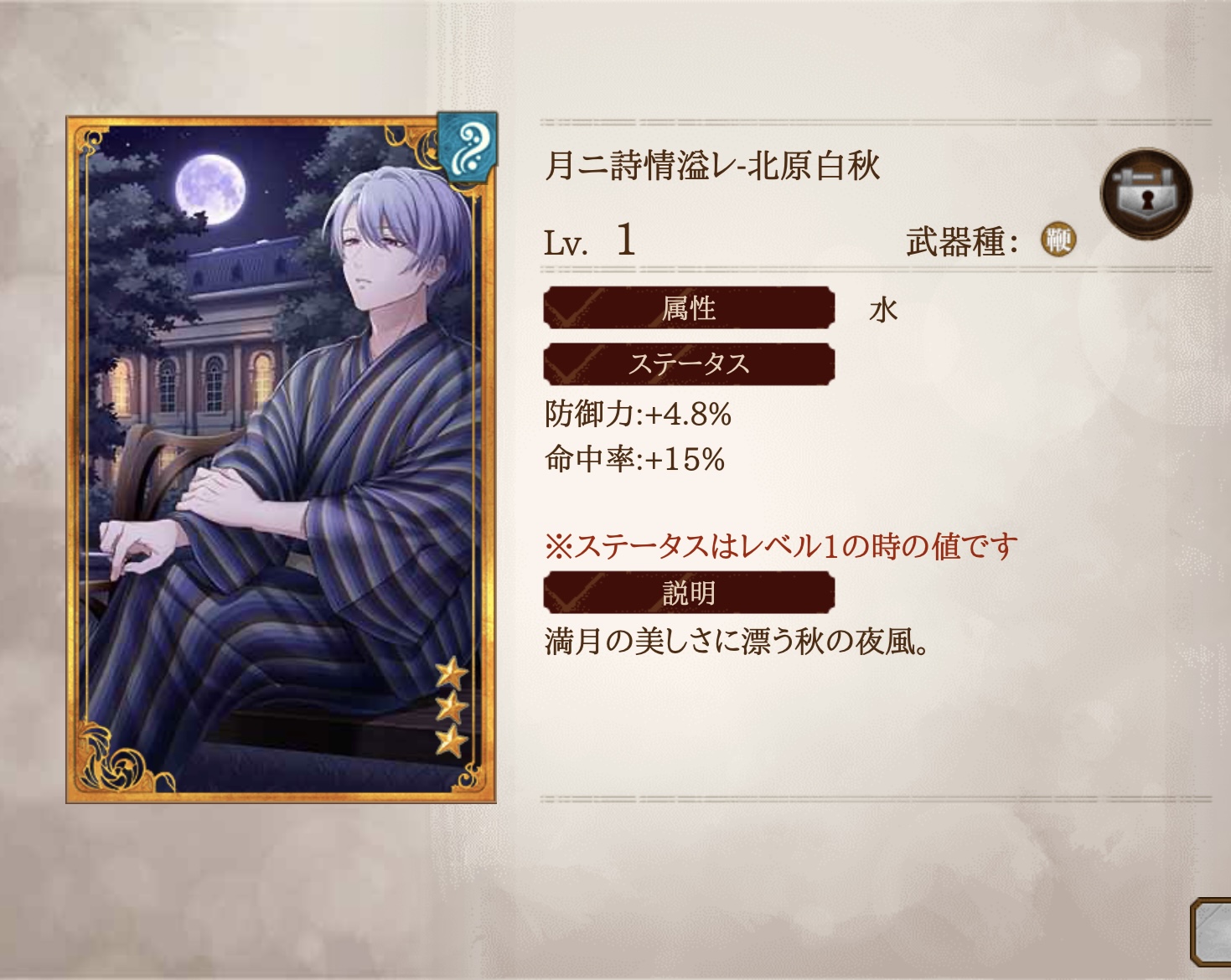Click the water attribute icon on card corner

point(468,144)
